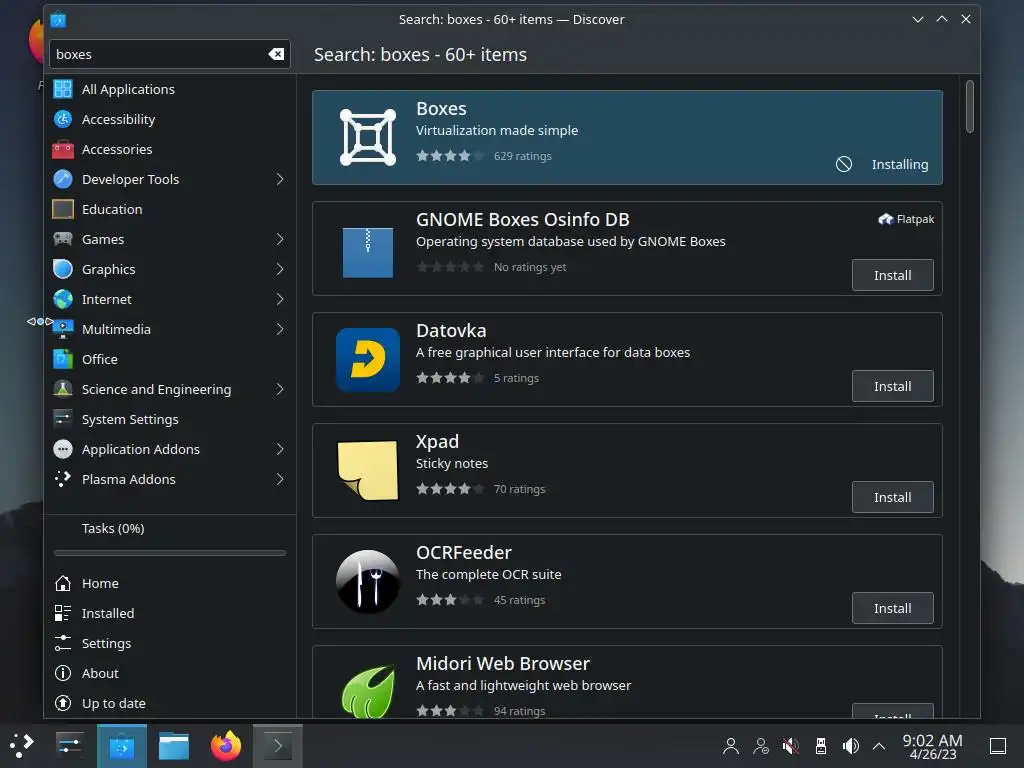The image size is (1024, 768).
Task: Install OCRFeeder
Action: click(x=892, y=608)
